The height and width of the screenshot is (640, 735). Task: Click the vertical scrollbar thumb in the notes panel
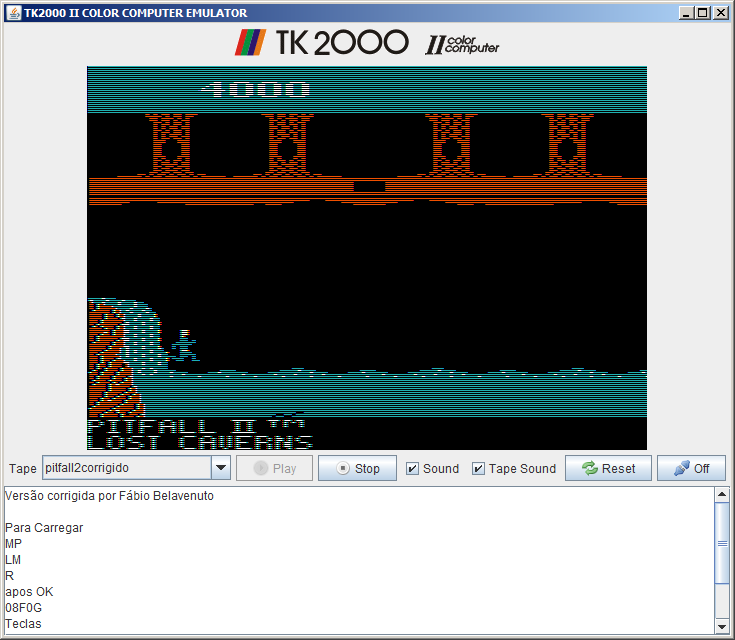pos(722,542)
